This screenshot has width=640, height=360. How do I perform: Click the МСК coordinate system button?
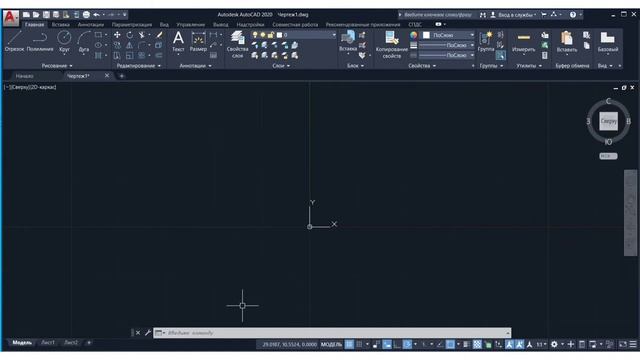tap(608, 156)
